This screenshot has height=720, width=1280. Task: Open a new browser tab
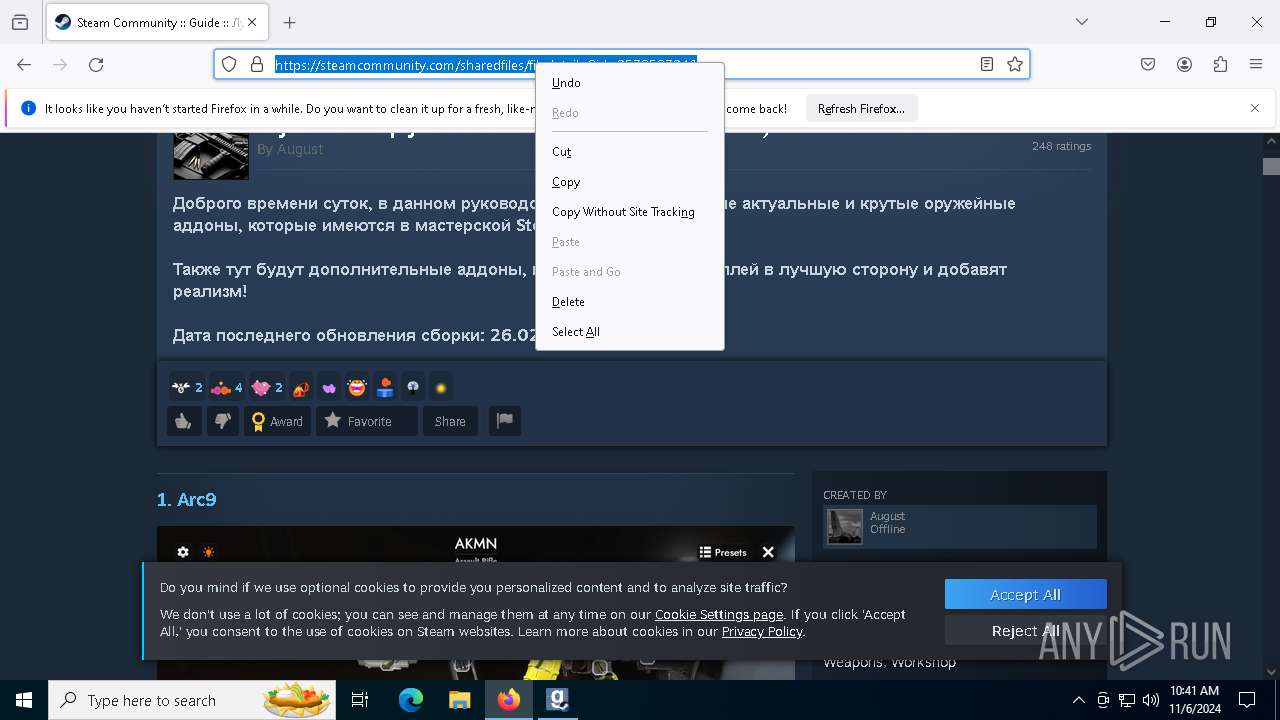(x=290, y=22)
